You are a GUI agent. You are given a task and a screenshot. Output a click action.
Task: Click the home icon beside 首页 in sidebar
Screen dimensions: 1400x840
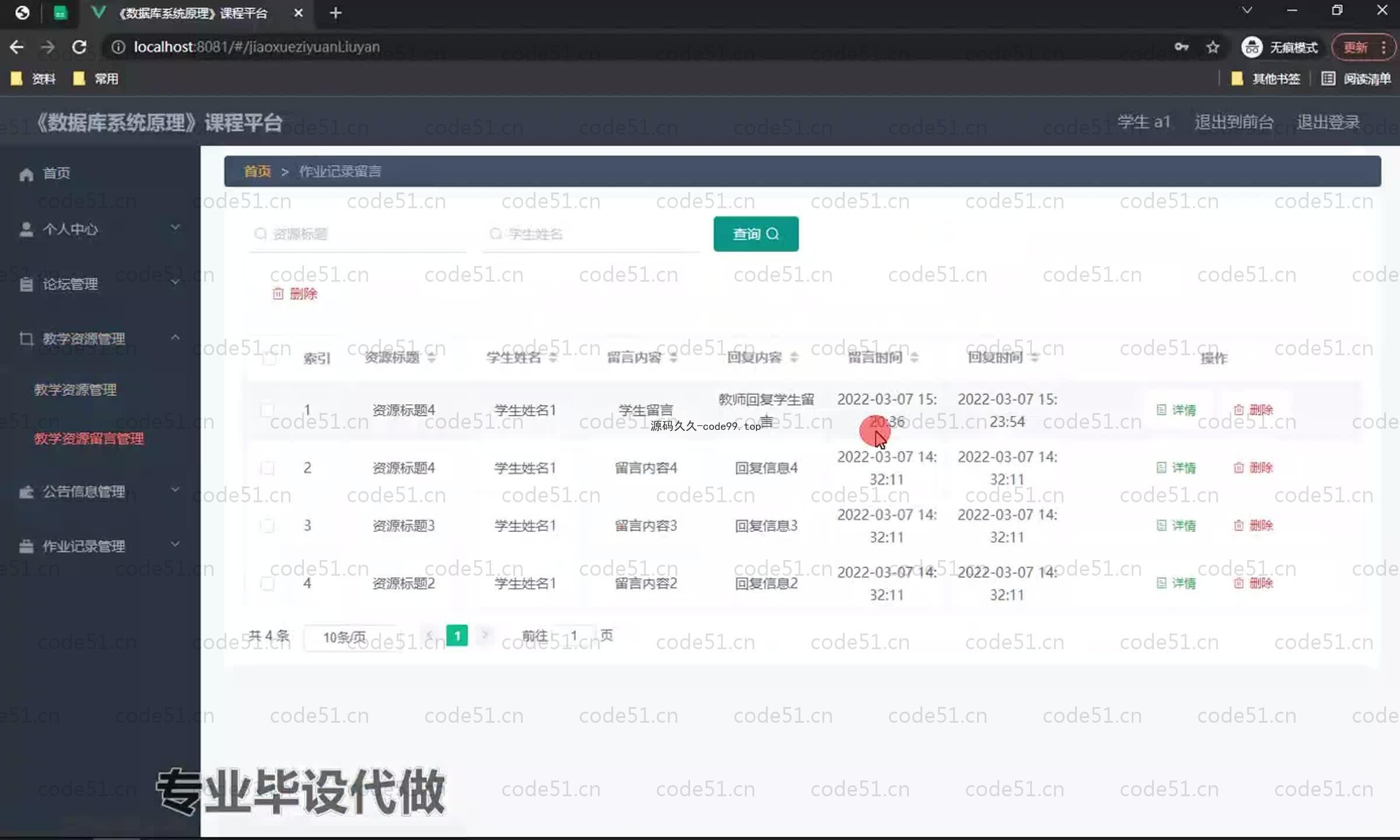coord(26,174)
